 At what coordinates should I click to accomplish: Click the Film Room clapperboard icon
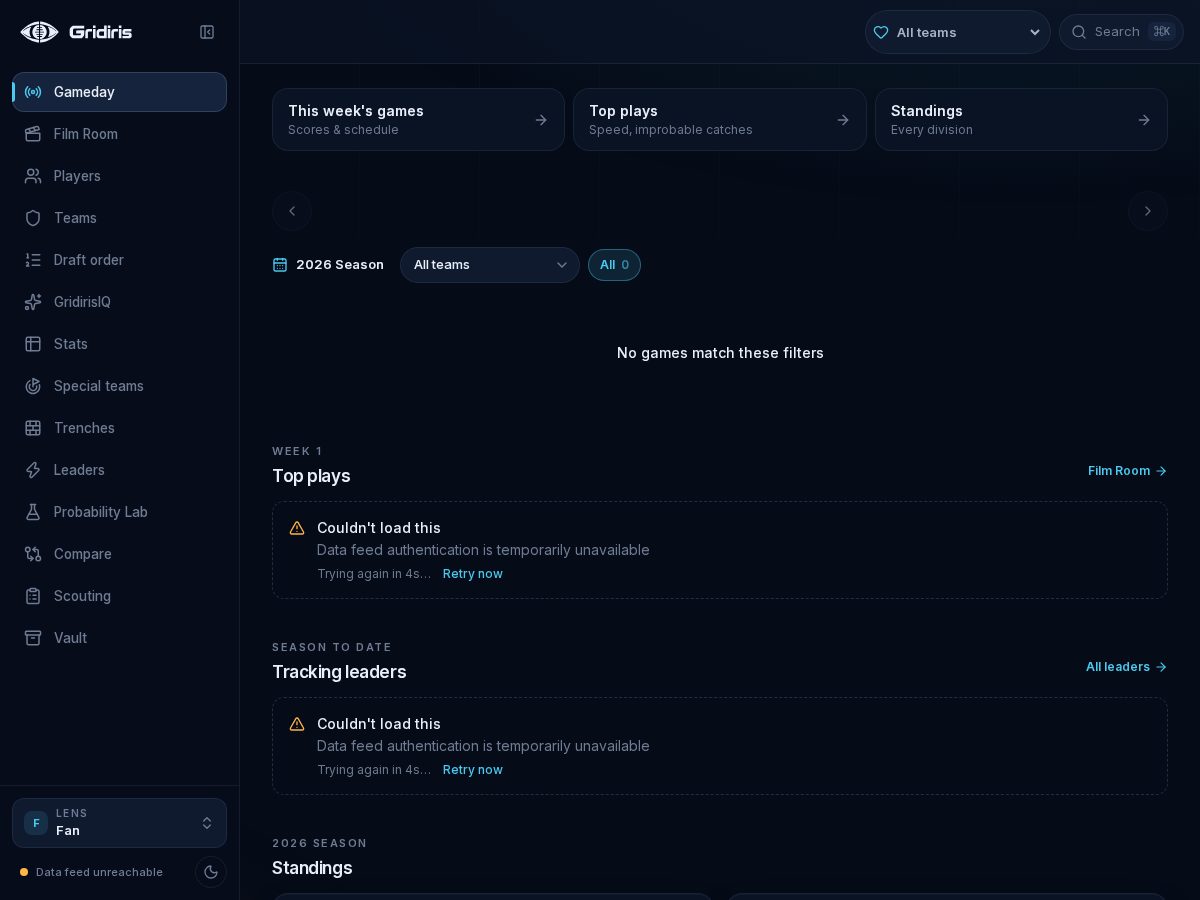[x=33, y=134]
